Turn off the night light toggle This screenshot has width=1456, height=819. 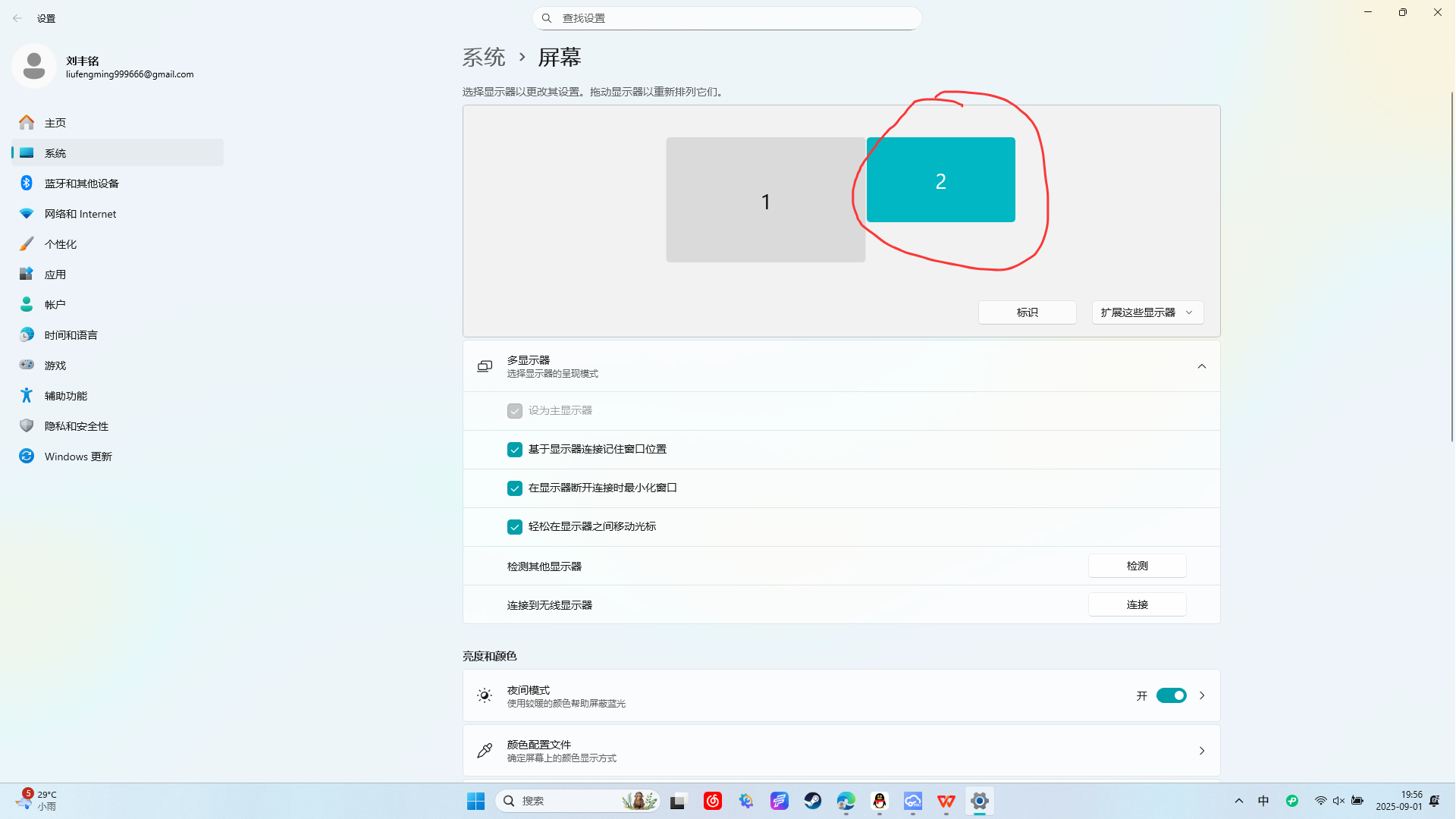pyautogui.click(x=1171, y=695)
